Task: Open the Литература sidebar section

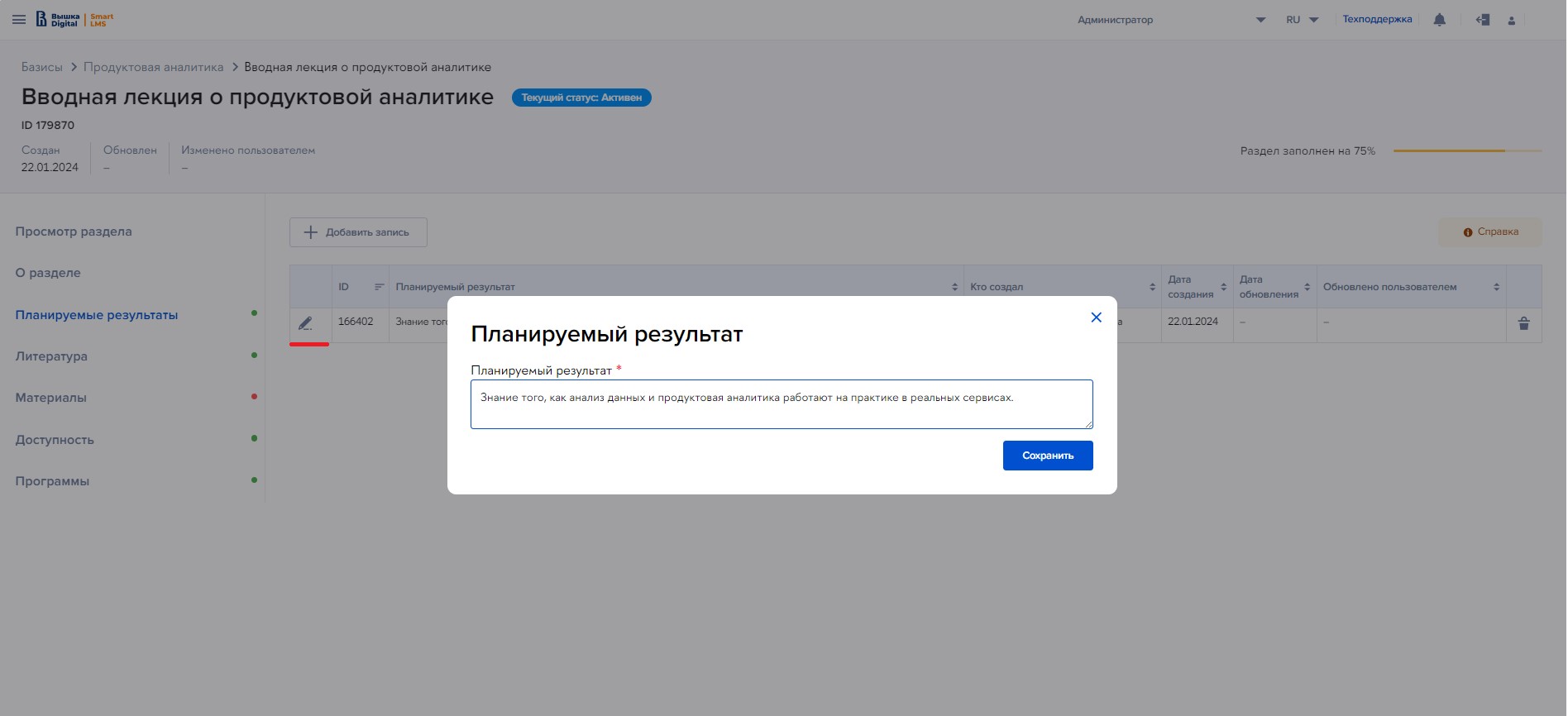Action: coord(51,356)
